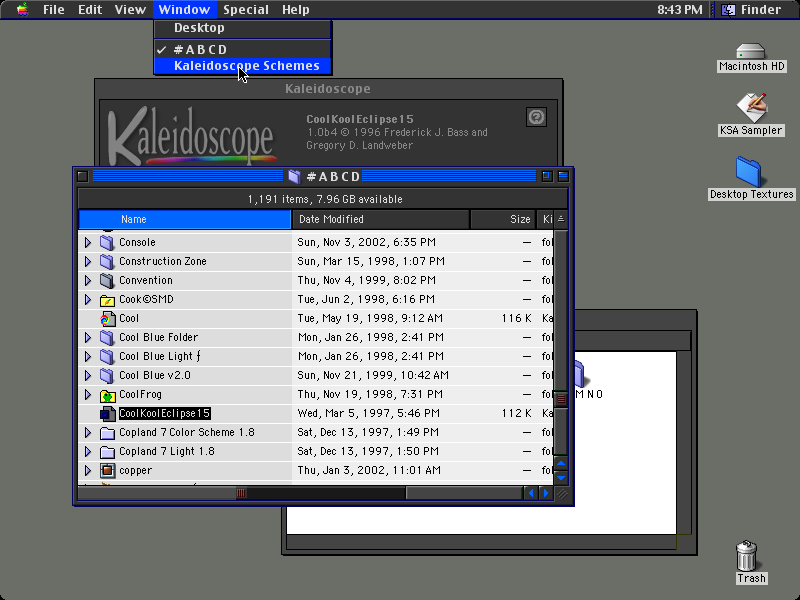This screenshot has width=800, height=600.
Task: Click the copper folder name
Action: click(135, 470)
